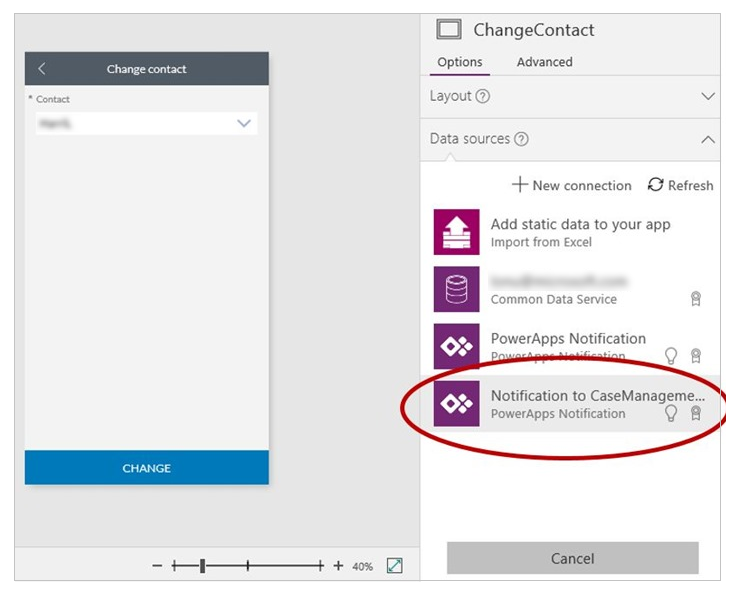This screenshot has width=738, height=591.
Task: Click the Cancel button
Action: [572, 558]
